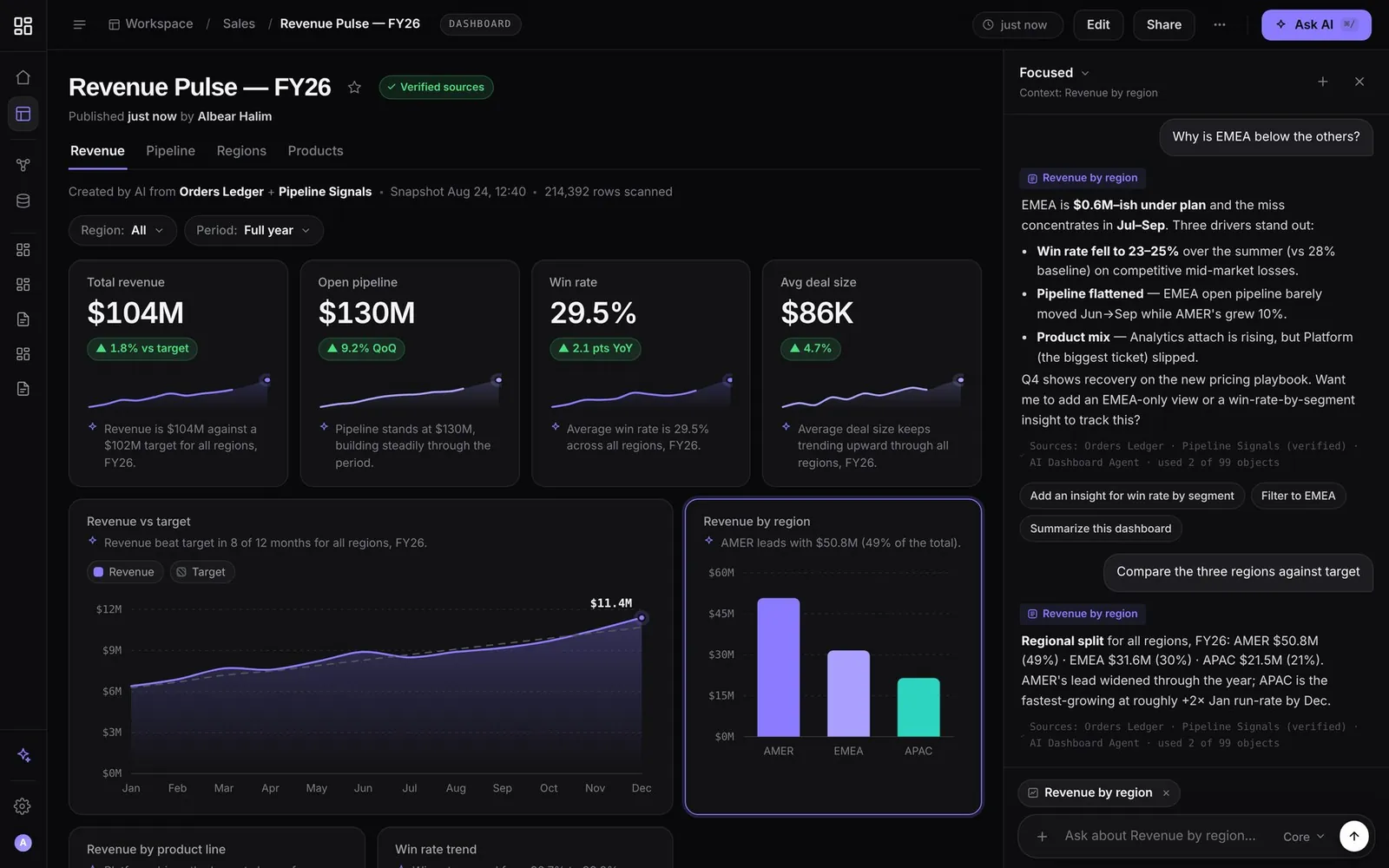Click the Filter to EMEA suggestion

point(1298,496)
